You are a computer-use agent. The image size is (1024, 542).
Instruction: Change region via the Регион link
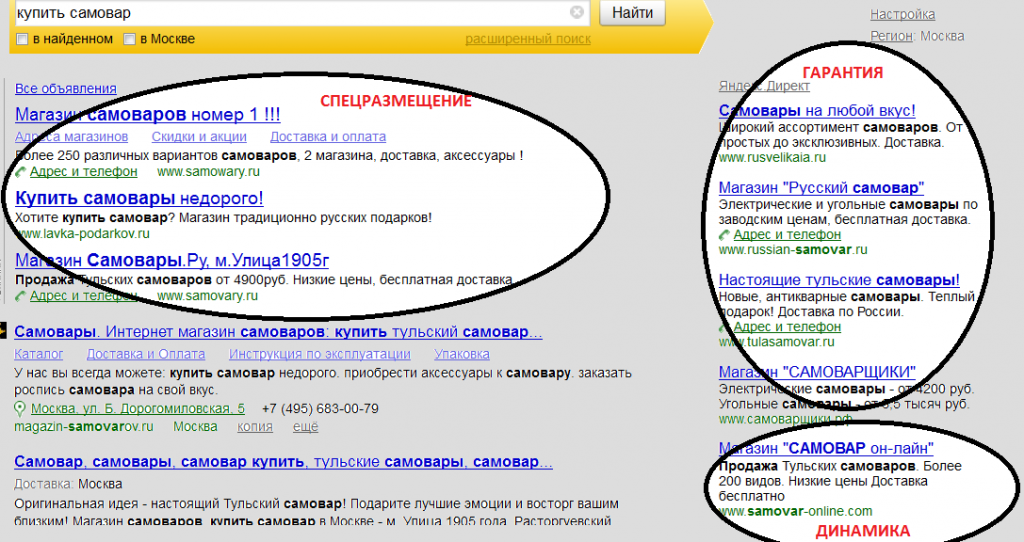(891, 36)
